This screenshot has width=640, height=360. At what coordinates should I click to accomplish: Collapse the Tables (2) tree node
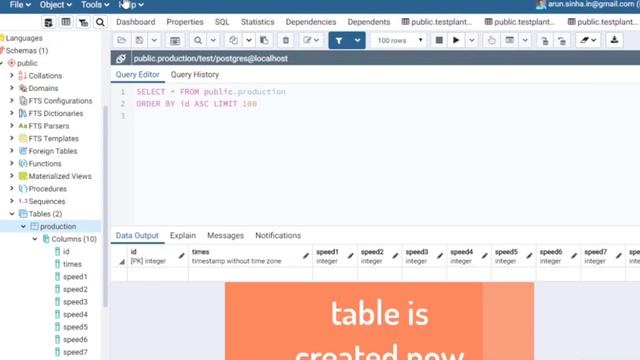pyautogui.click(x=12, y=214)
